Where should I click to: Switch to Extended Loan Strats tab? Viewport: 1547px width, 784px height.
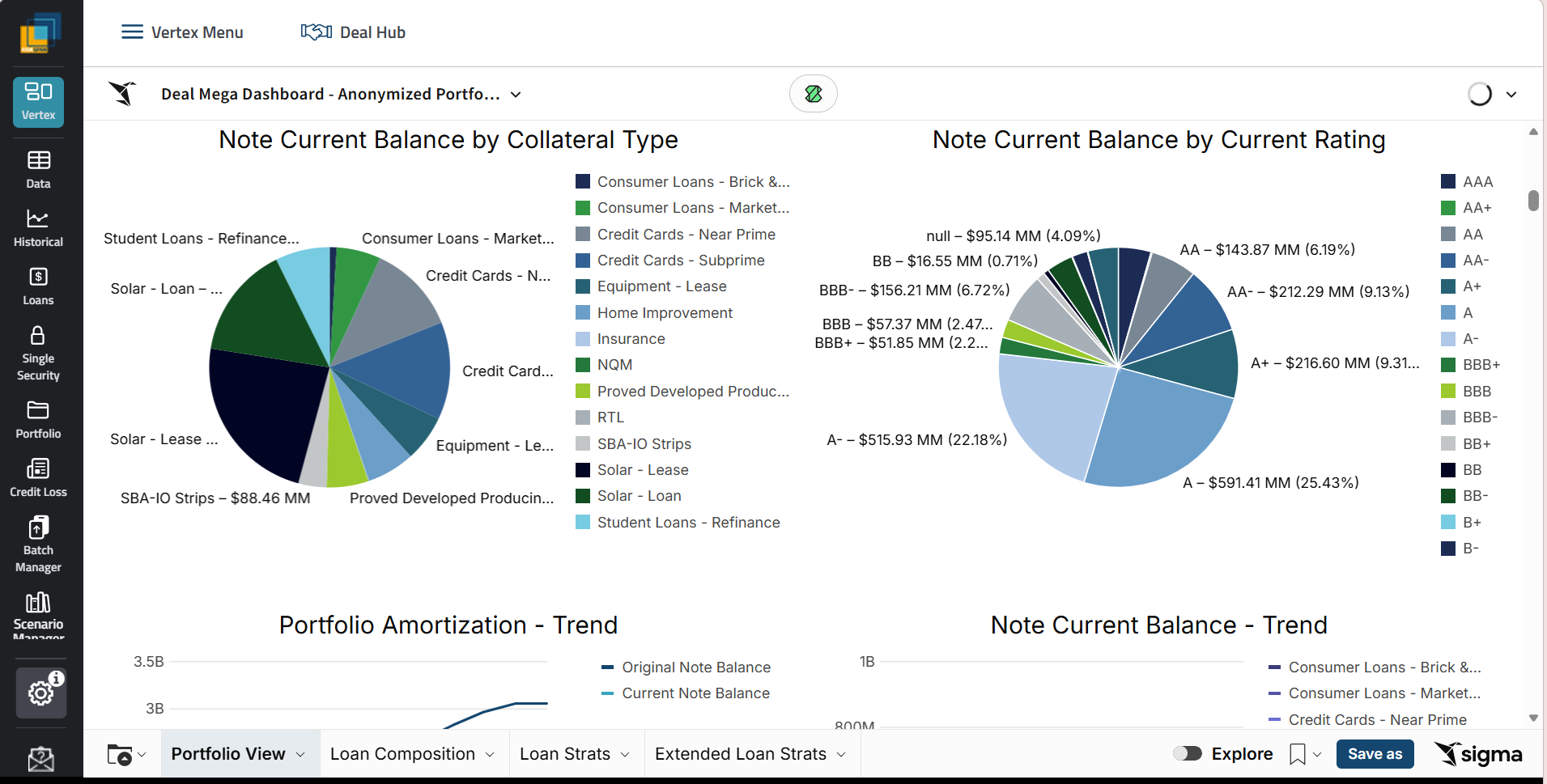[741, 754]
